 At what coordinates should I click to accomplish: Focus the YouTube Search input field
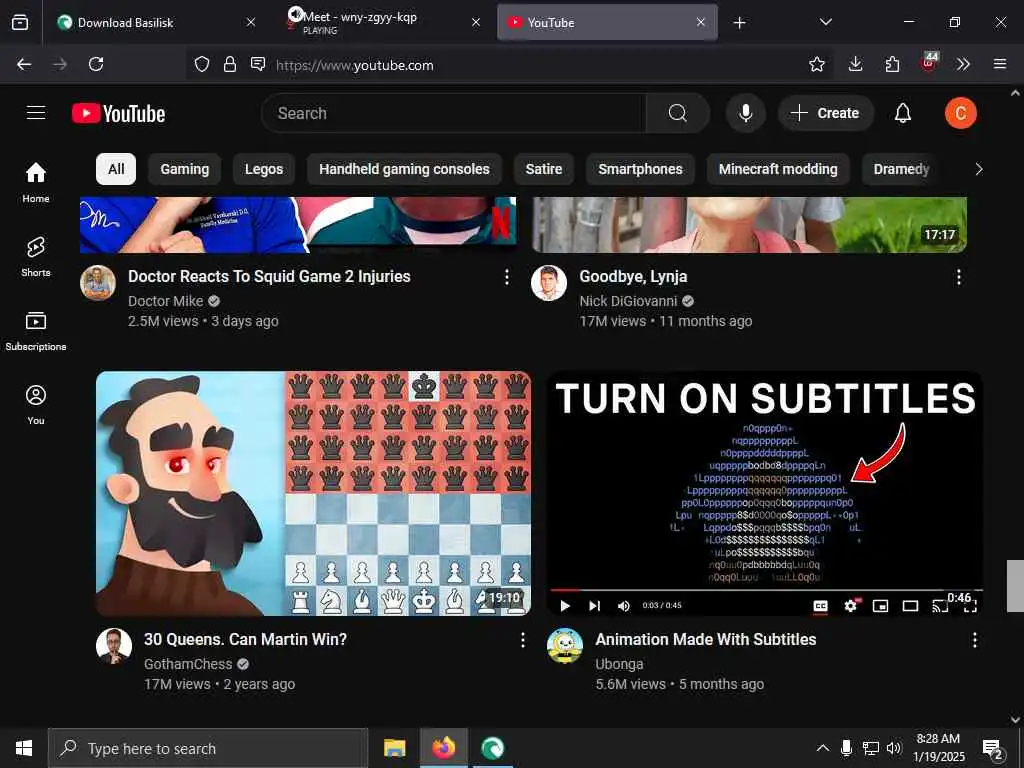click(454, 113)
